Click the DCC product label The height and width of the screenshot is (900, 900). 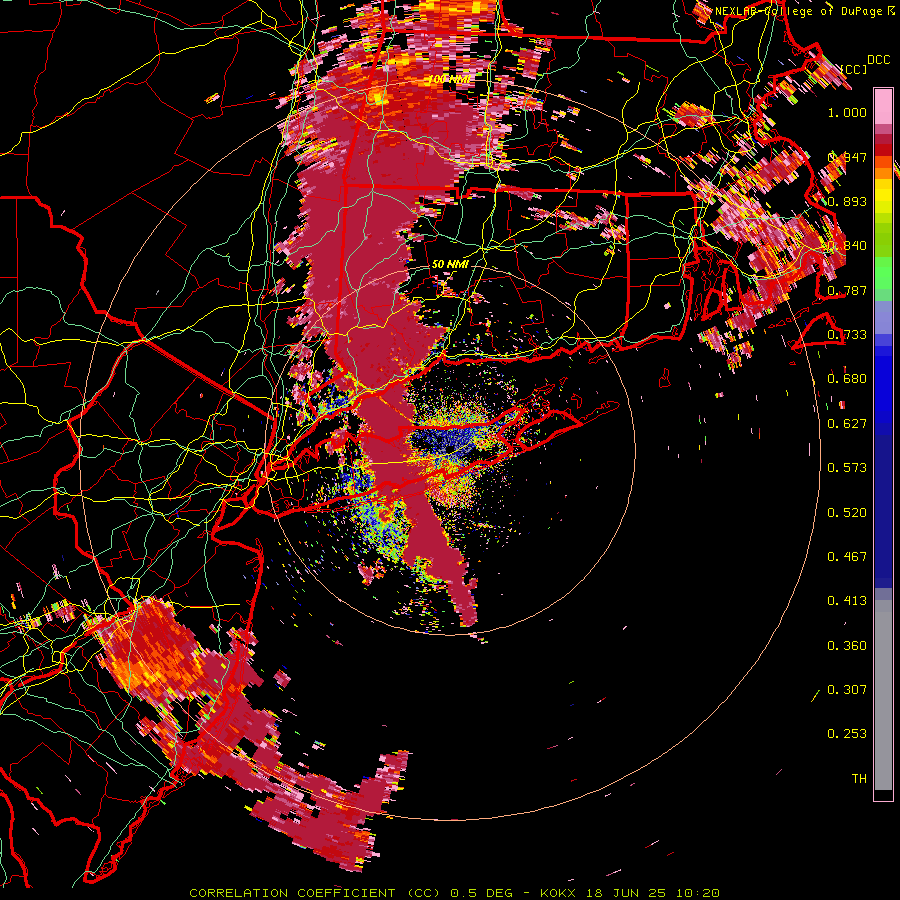coord(879,60)
